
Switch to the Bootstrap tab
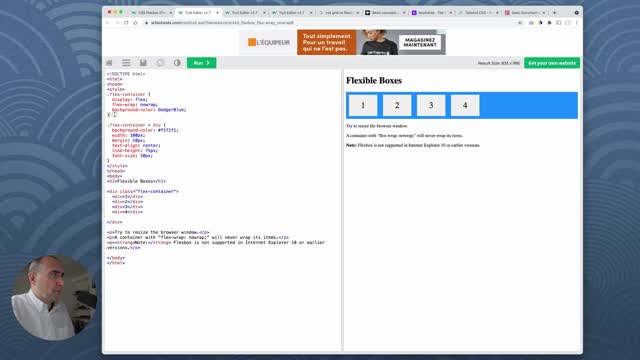click(x=431, y=13)
